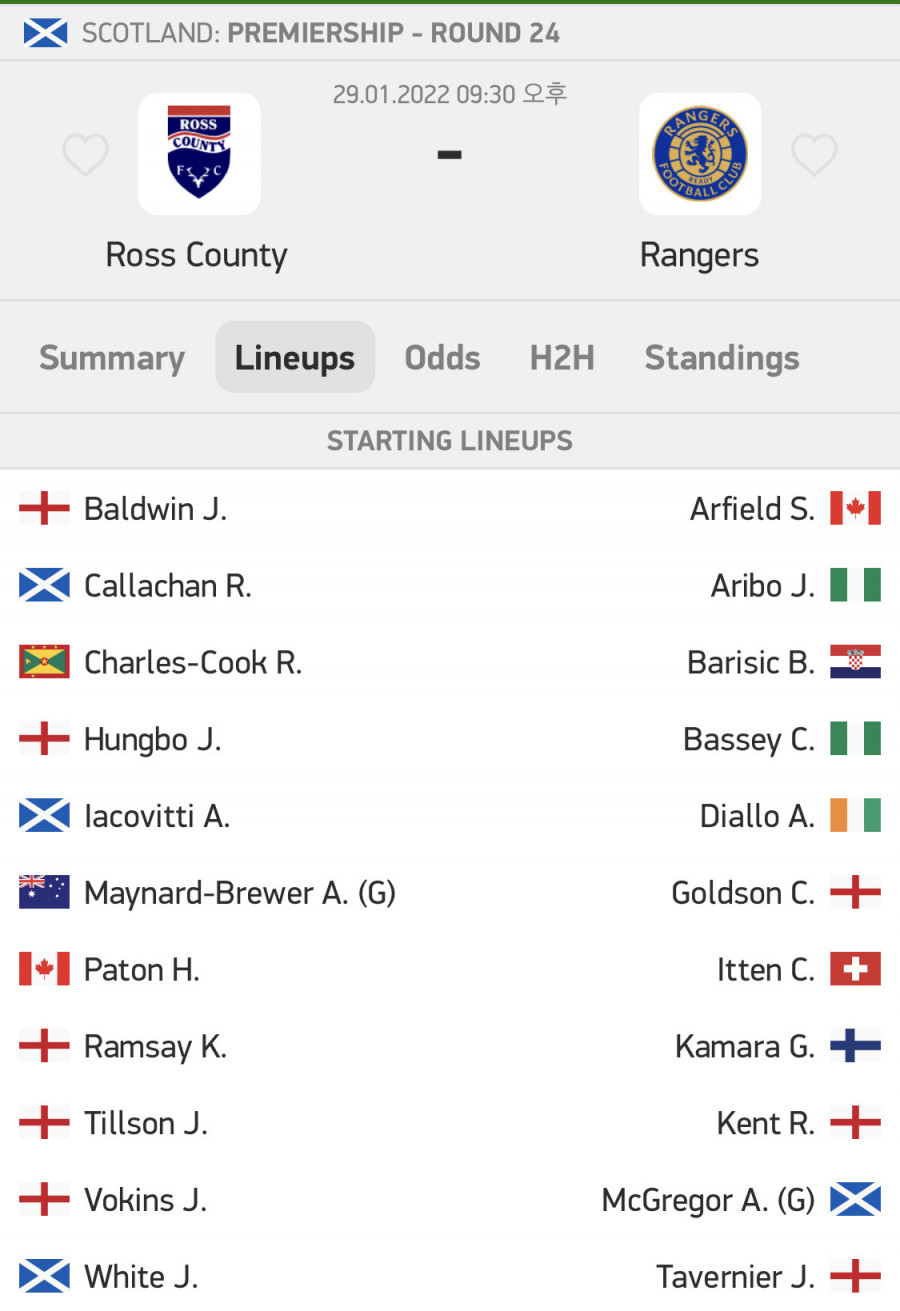Viewport: 900px width, 1311px height.
Task: Open the Odds tab
Action: tap(442, 358)
